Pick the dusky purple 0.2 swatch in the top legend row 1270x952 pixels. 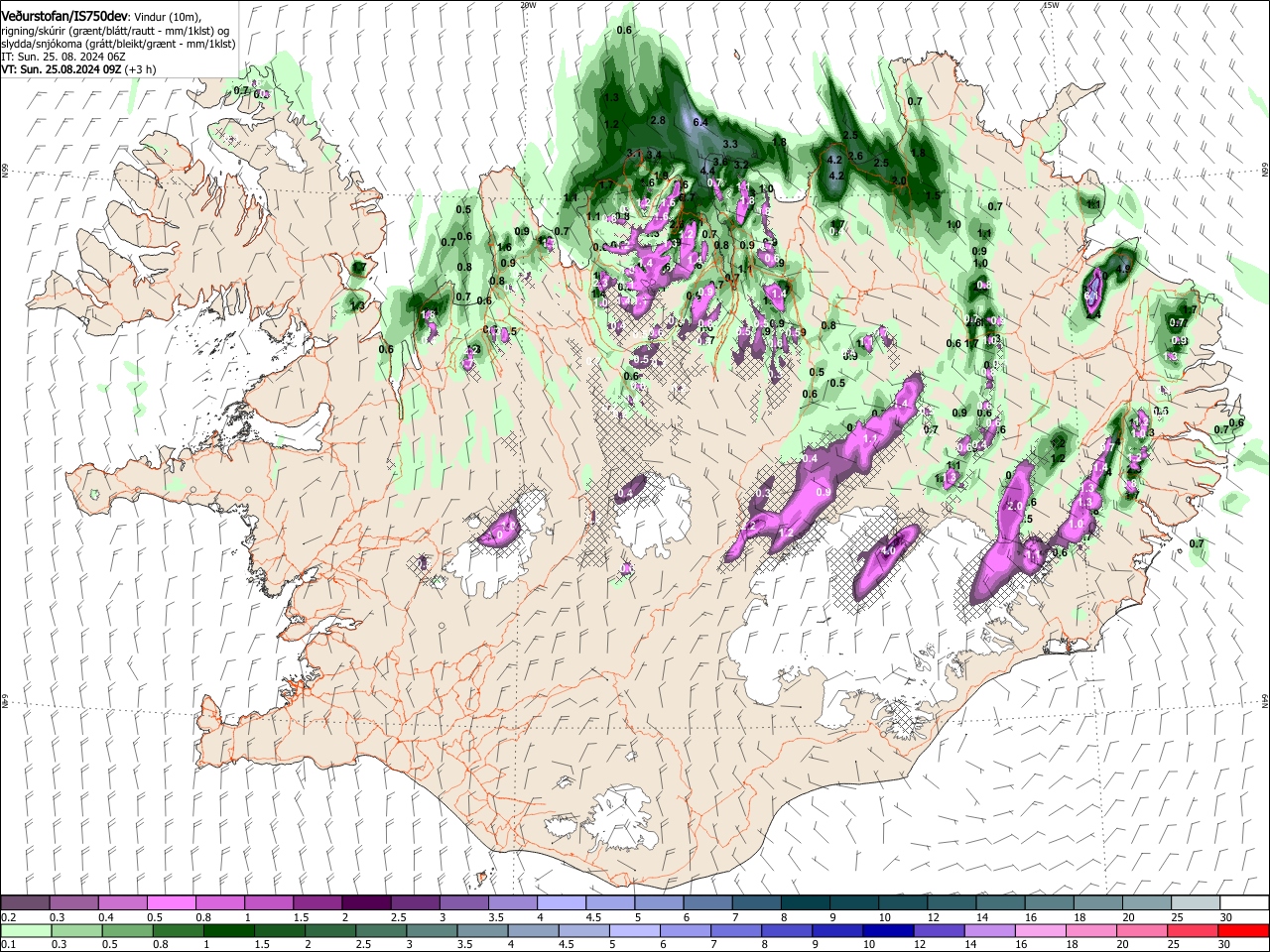point(25,903)
